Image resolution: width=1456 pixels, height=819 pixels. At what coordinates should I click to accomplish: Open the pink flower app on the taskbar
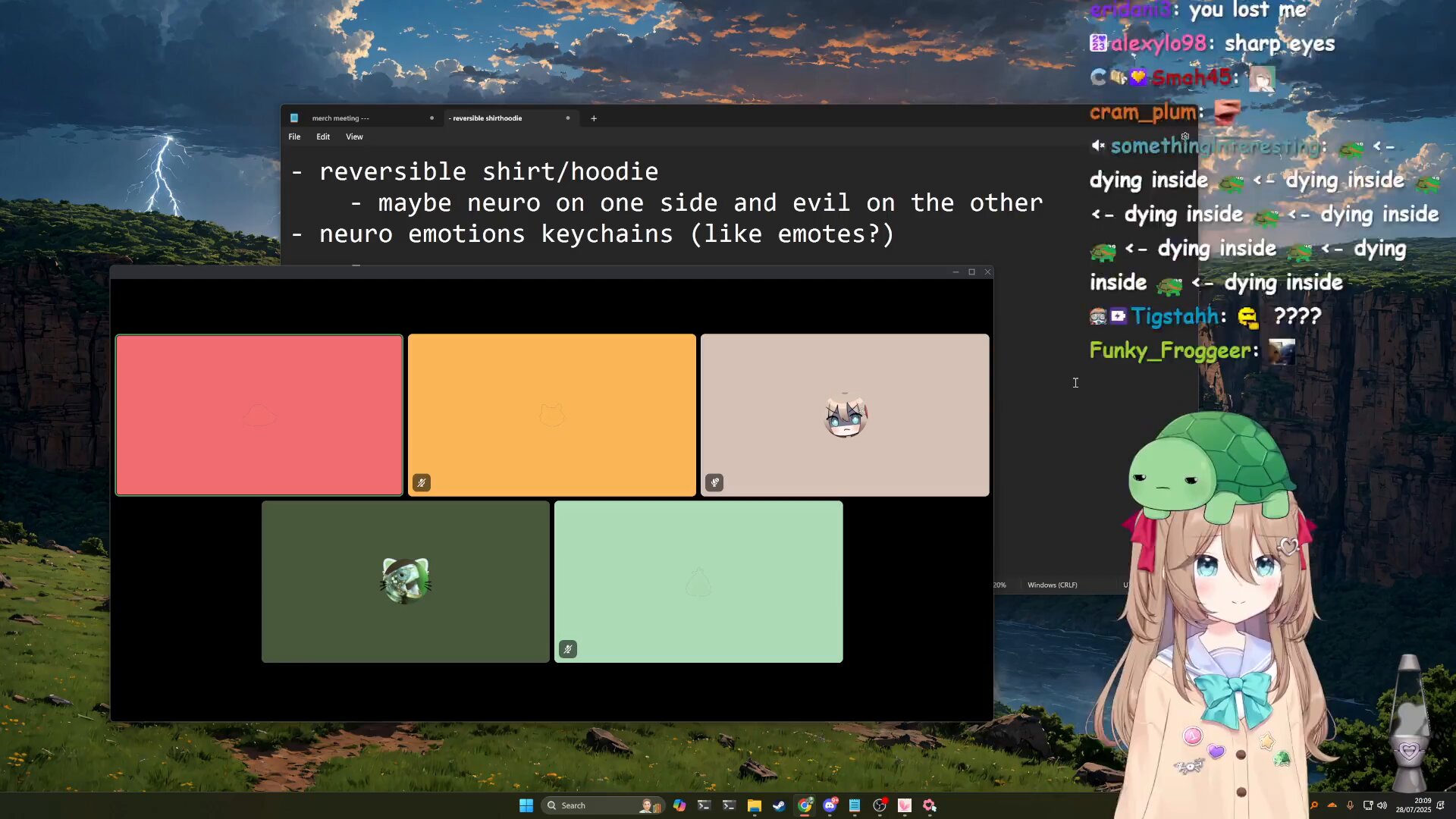tap(930, 805)
